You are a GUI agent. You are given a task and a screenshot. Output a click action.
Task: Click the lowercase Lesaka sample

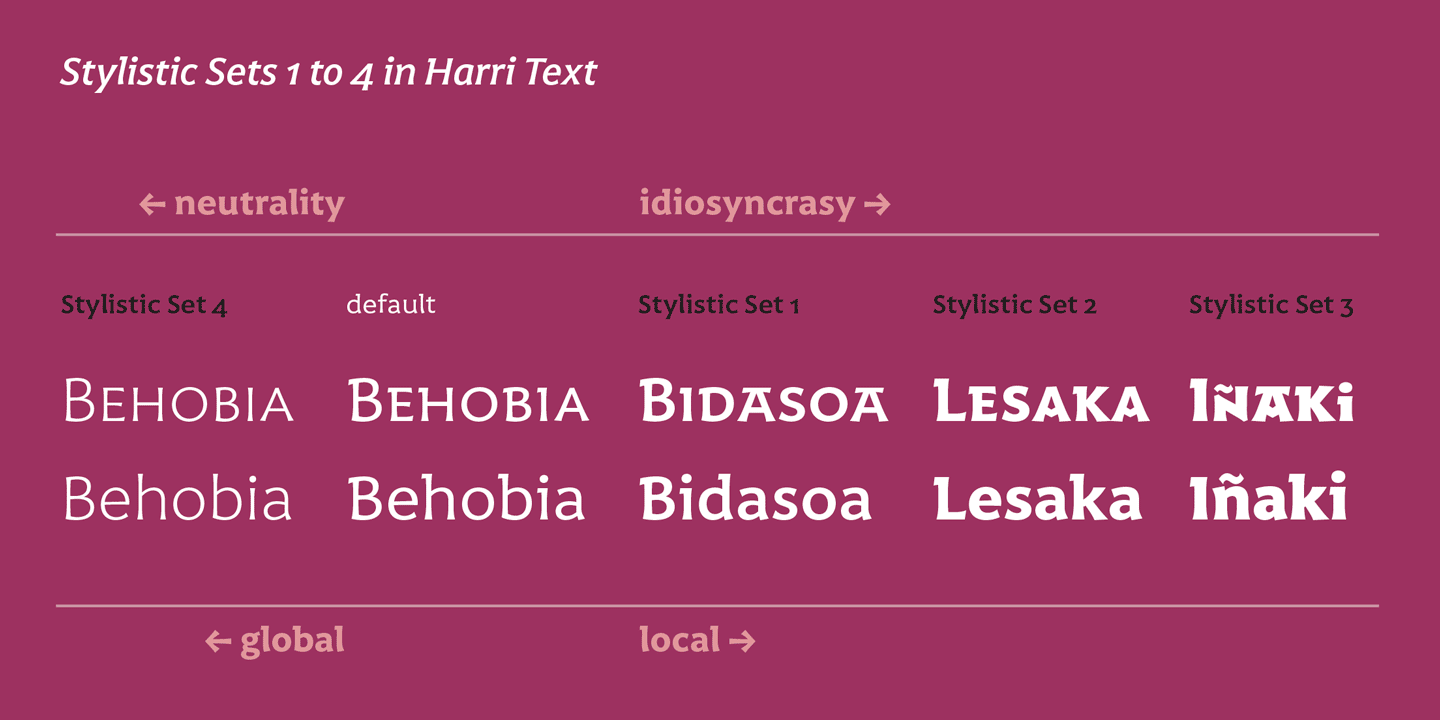coord(1038,497)
